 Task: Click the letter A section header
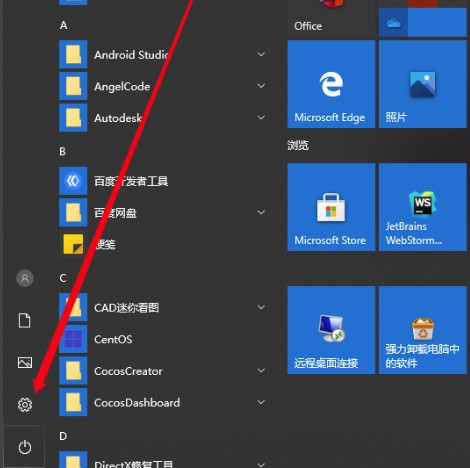click(x=64, y=25)
